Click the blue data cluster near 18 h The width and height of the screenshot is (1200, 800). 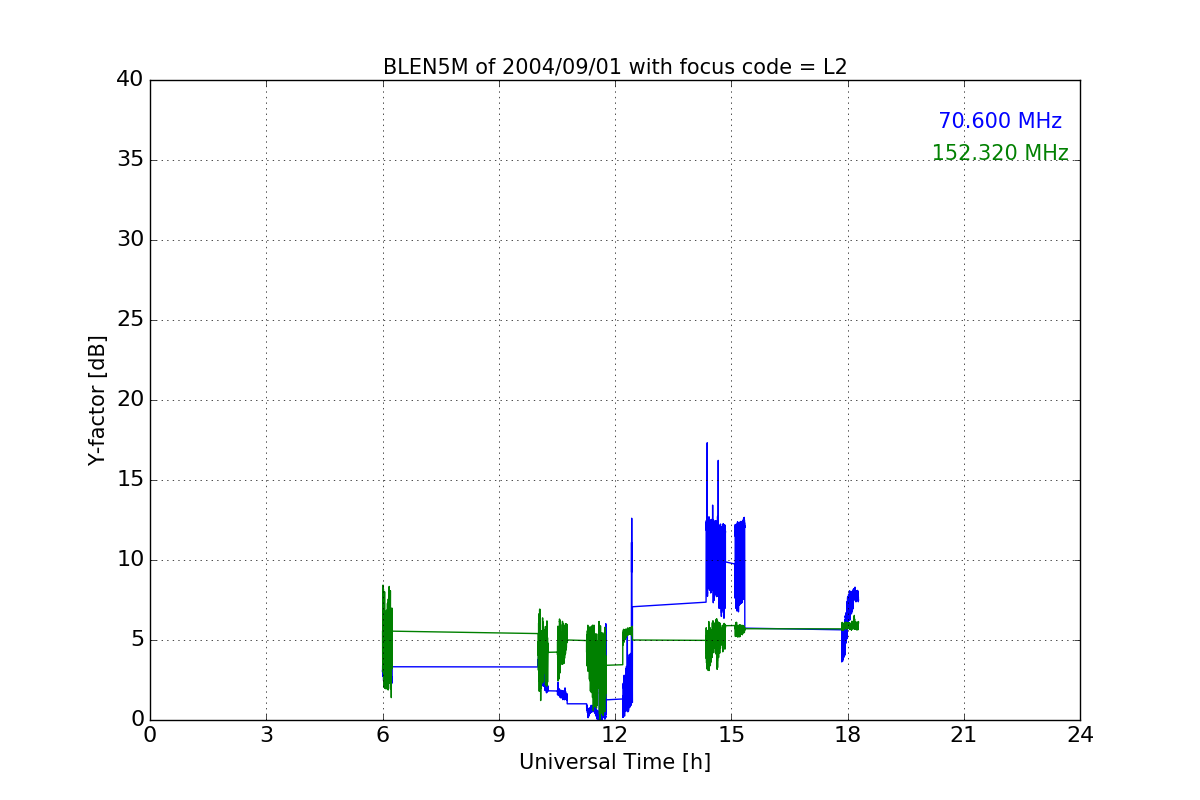pos(850,623)
